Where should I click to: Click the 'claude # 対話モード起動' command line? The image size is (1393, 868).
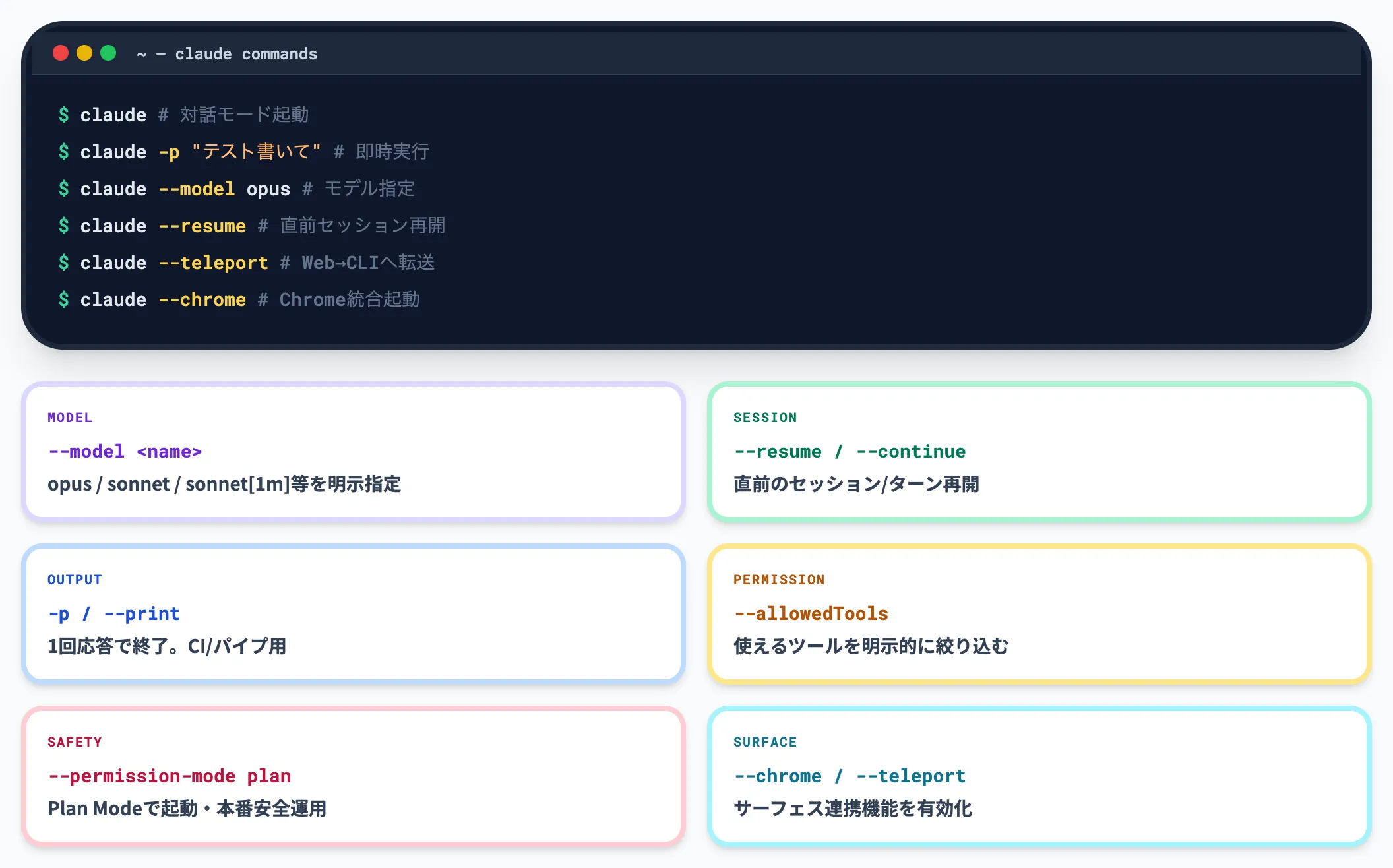click(x=183, y=115)
